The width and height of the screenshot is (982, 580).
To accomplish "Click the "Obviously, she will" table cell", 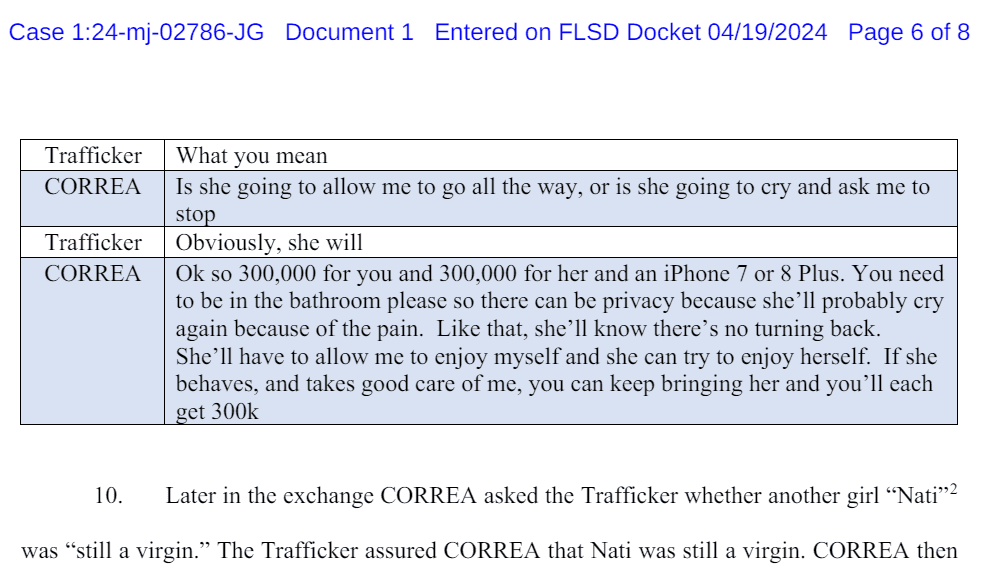I will [x=269, y=243].
